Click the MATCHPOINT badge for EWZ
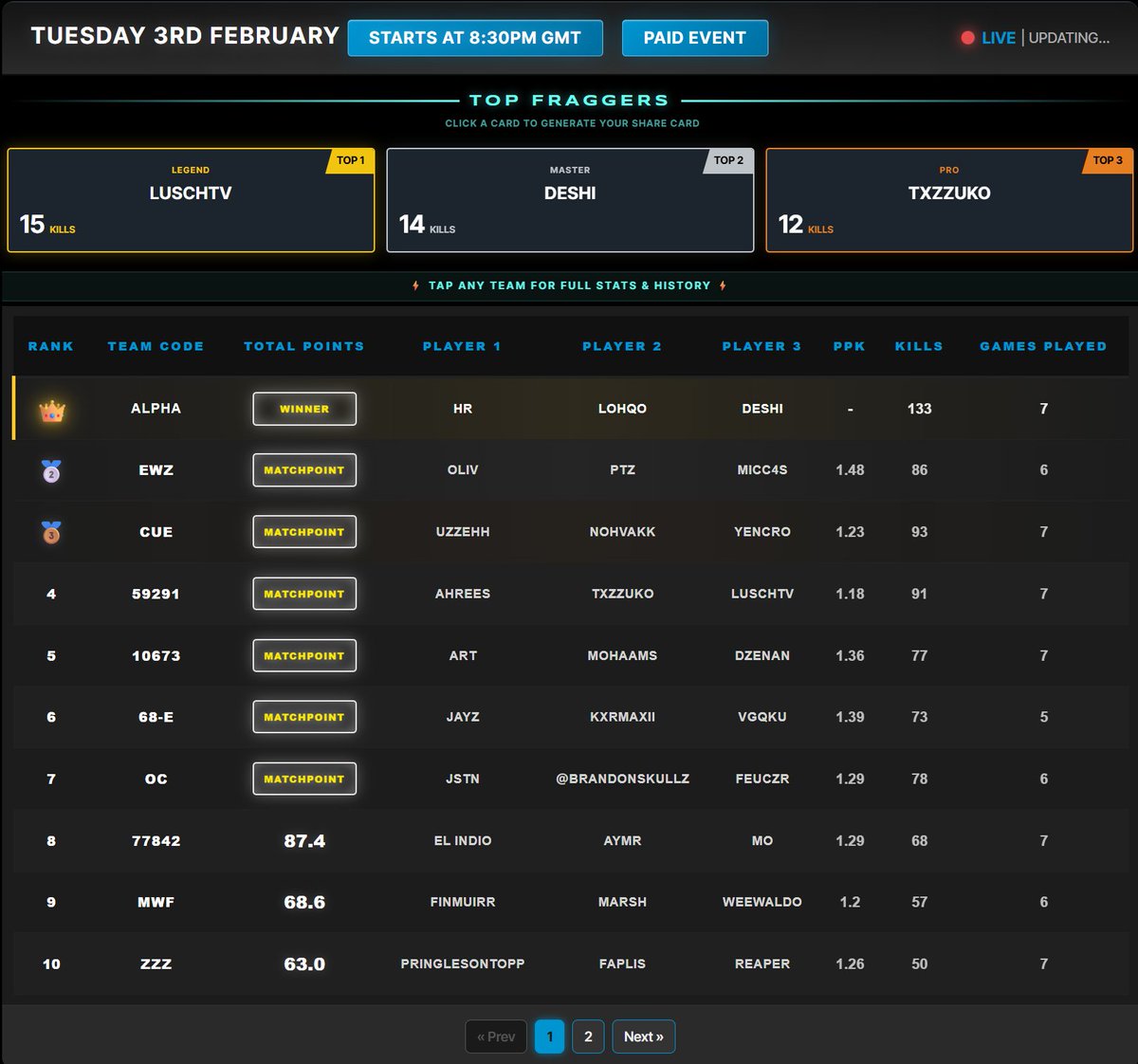Viewport: 1138px width, 1064px height. 304,470
